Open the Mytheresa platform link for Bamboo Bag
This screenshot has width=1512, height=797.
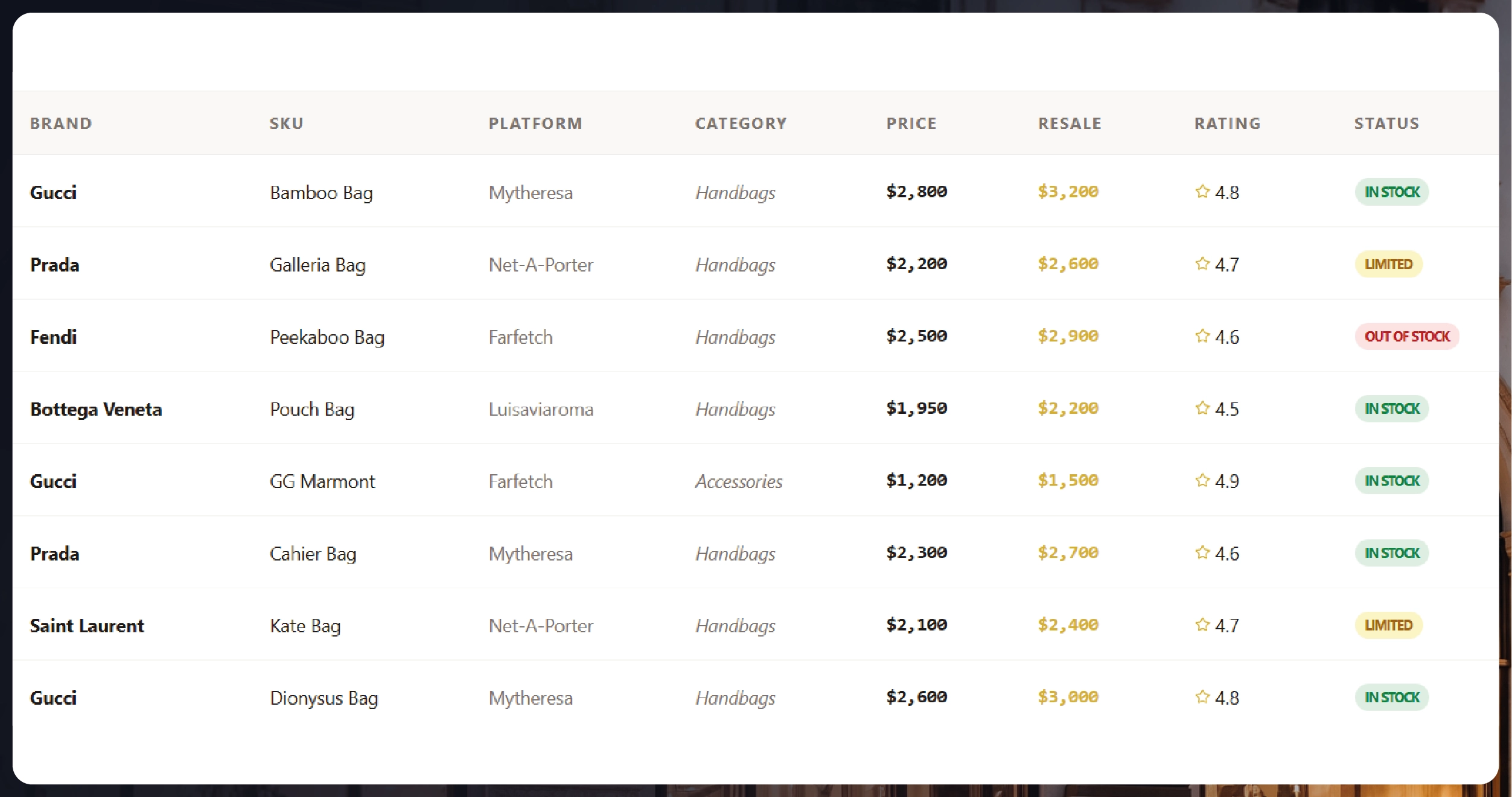(x=531, y=192)
